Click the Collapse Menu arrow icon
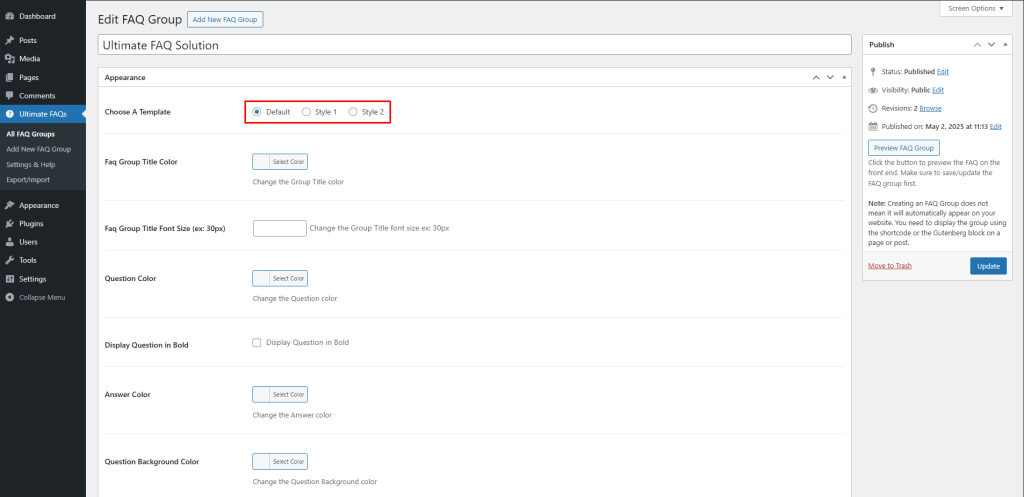This screenshot has width=1024, height=497. [10, 297]
